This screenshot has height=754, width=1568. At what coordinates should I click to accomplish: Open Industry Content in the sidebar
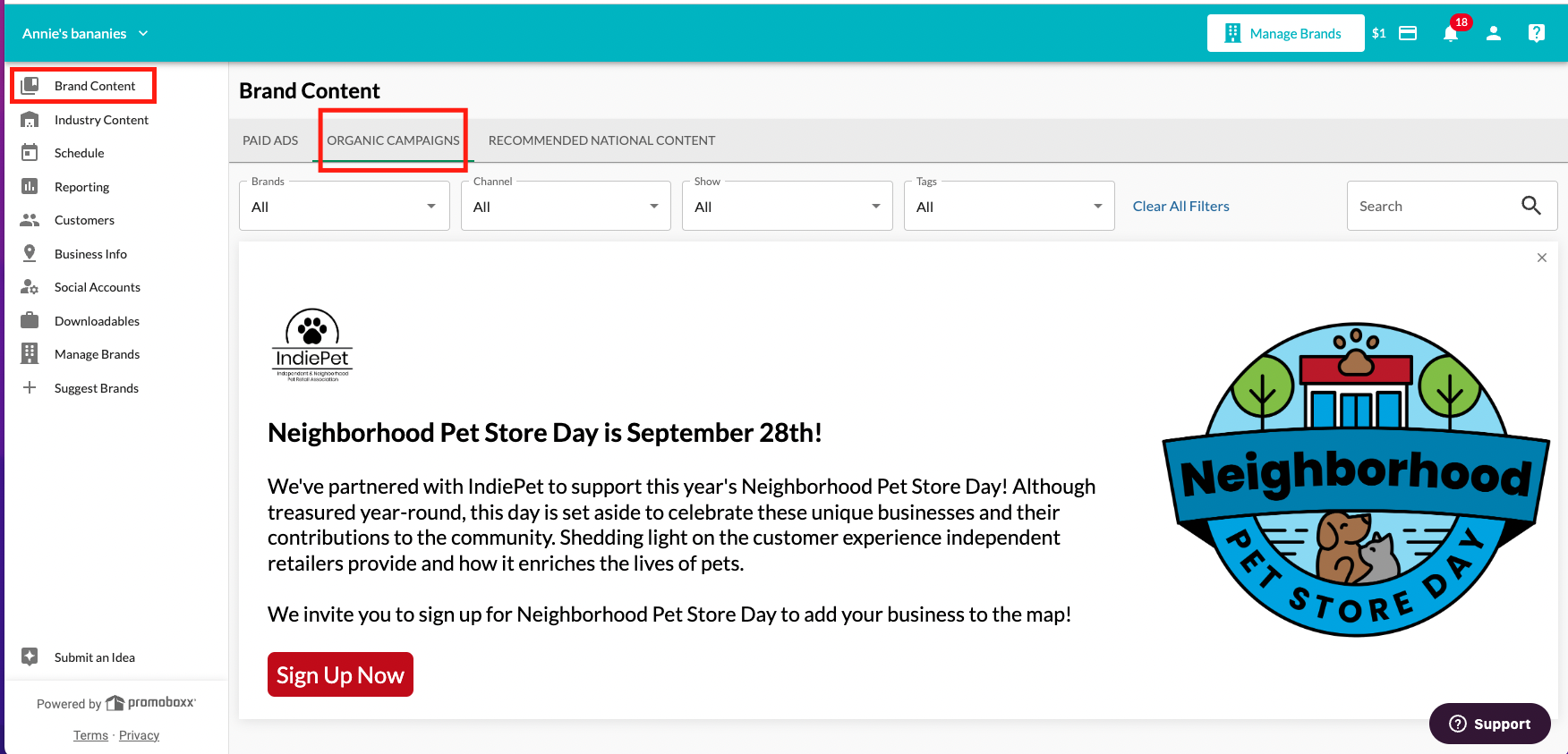pos(101,120)
